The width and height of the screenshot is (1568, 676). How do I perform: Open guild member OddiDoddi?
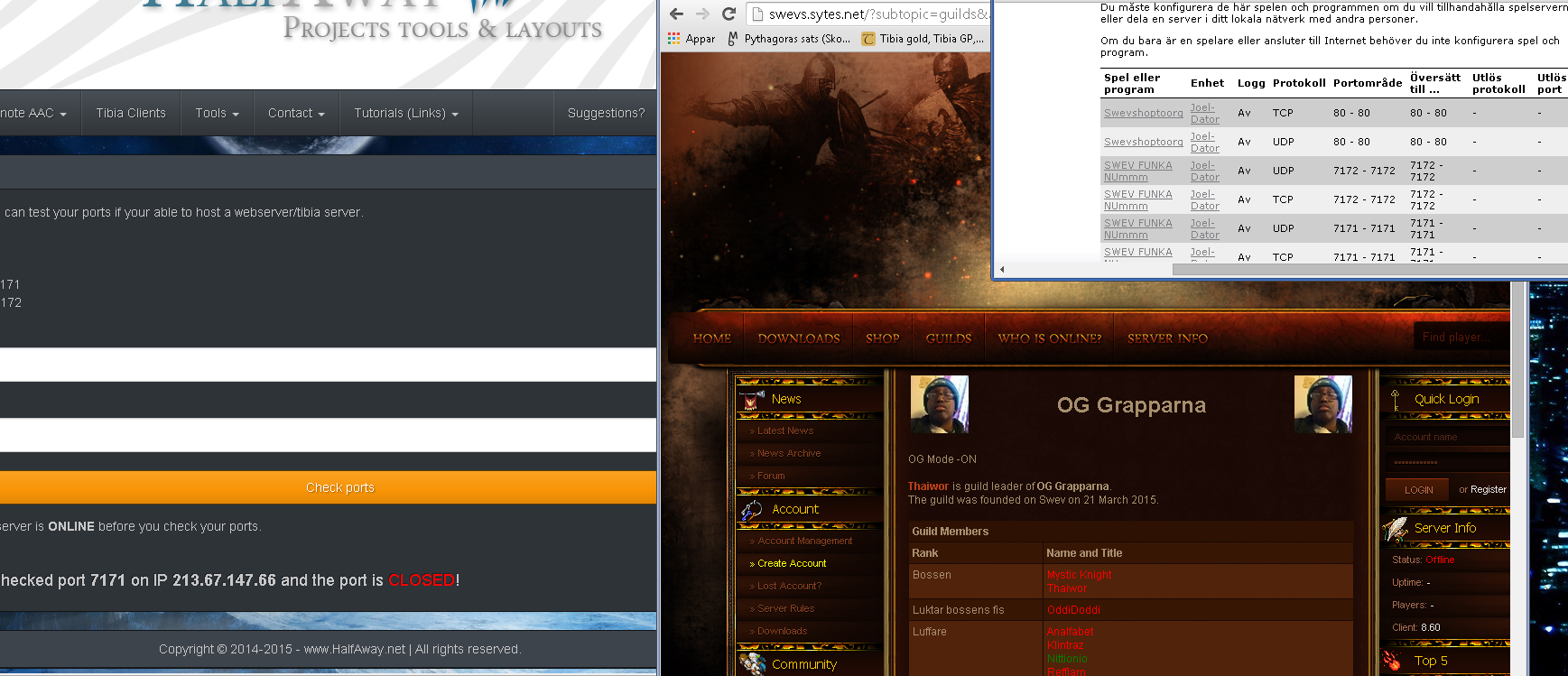point(1073,610)
